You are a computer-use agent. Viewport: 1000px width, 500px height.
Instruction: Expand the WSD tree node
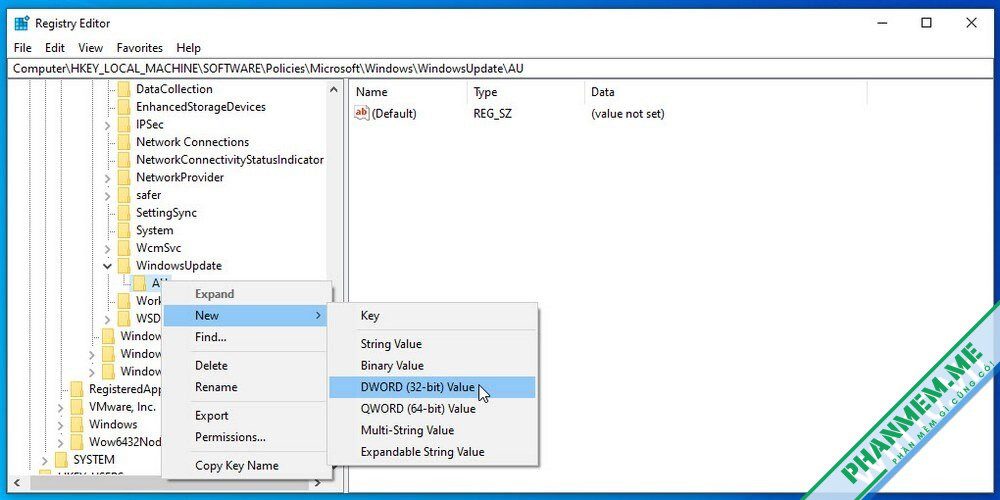click(x=107, y=319)
